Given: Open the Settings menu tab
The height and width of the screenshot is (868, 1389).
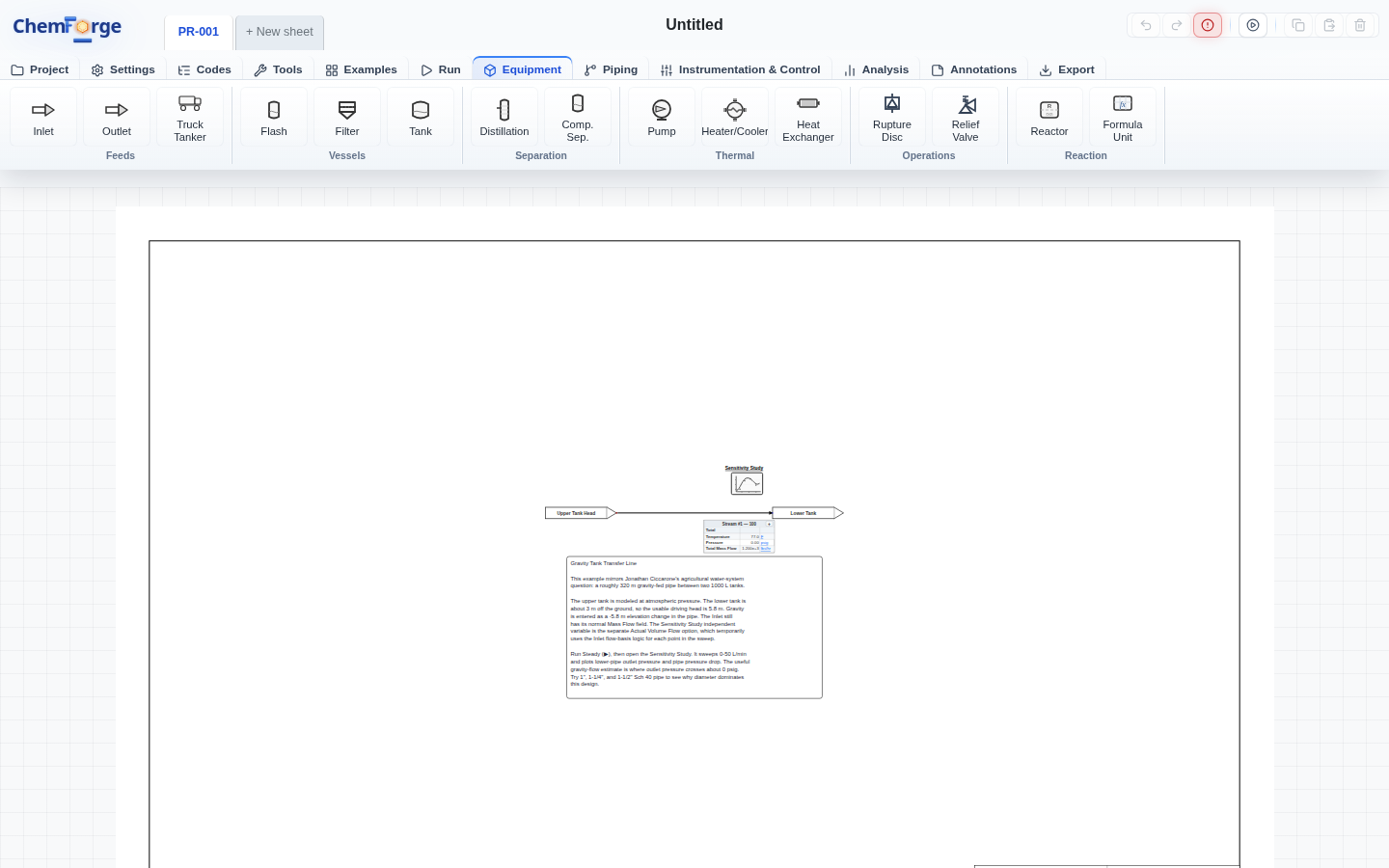Looking at the screenshot, I should [x=123, y=69].
